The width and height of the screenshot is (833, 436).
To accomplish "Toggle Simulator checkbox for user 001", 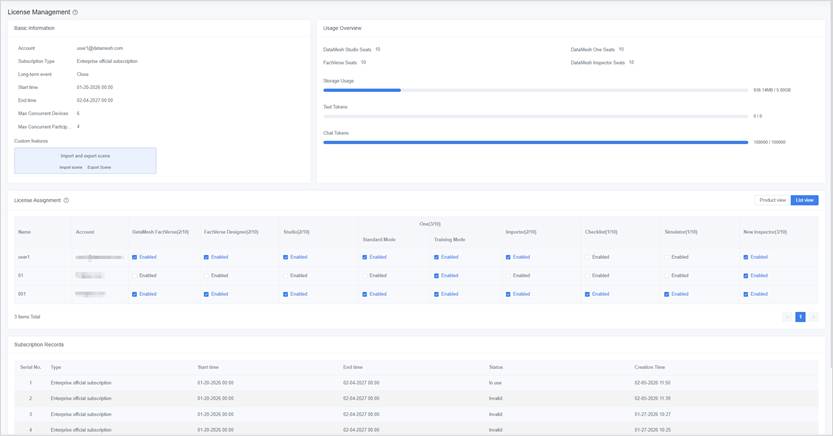I will 667,294.
